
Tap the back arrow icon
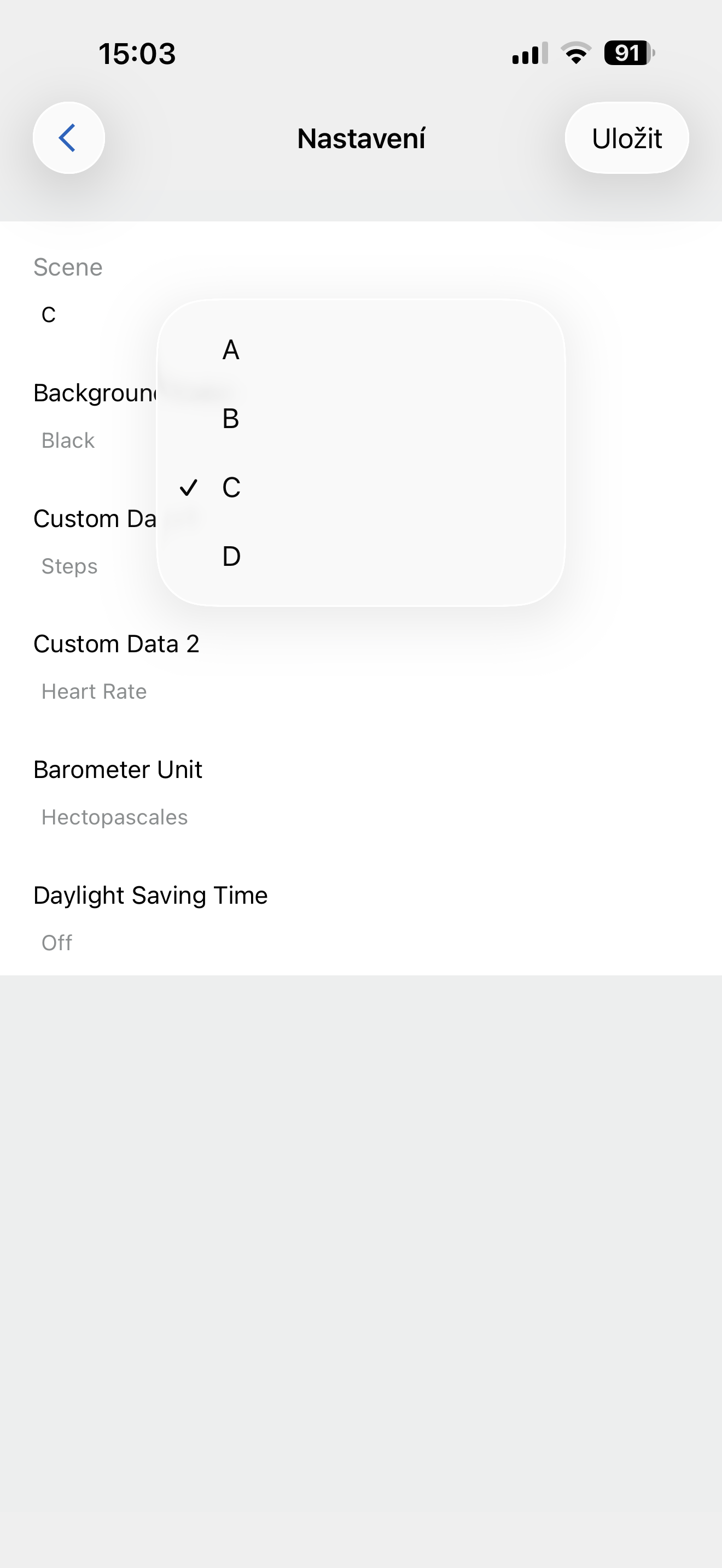68,138
